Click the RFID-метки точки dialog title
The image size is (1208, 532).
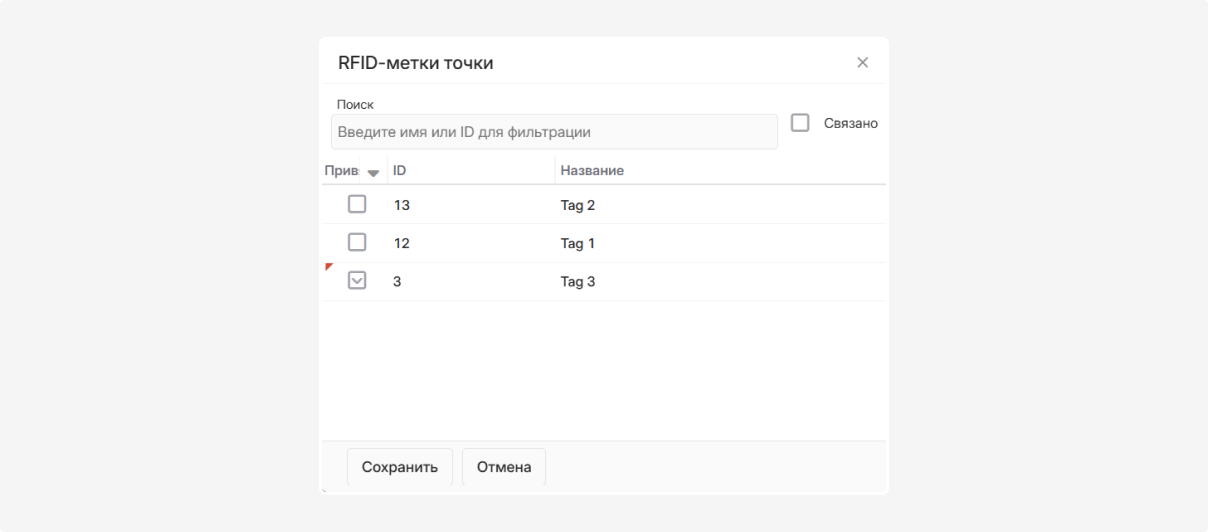tap(416, 63)
